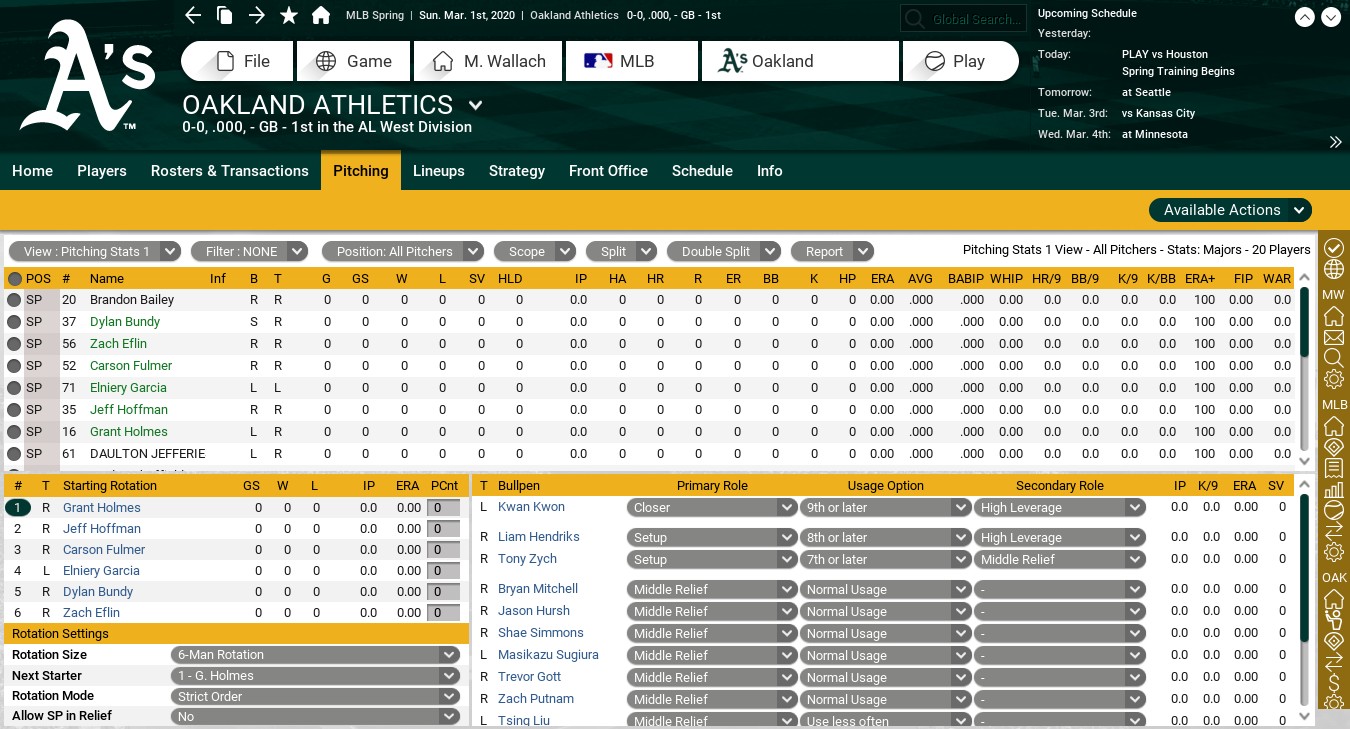The image size is (1350, 729).
Task: Click the Play button
Action: pyautogui.click(x=960, y=61)
